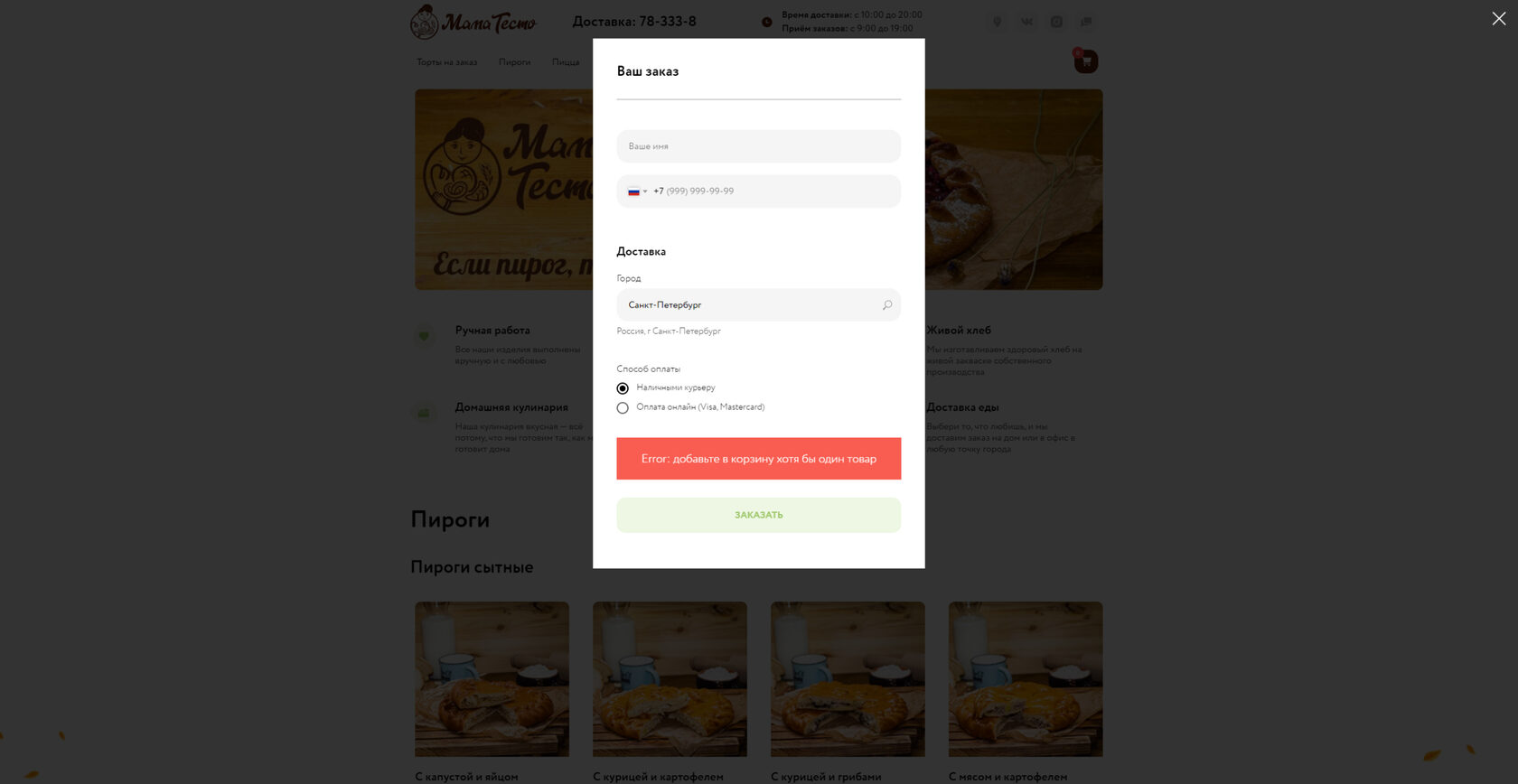
Task: Open the Пицца menu item
Action: 566,62
